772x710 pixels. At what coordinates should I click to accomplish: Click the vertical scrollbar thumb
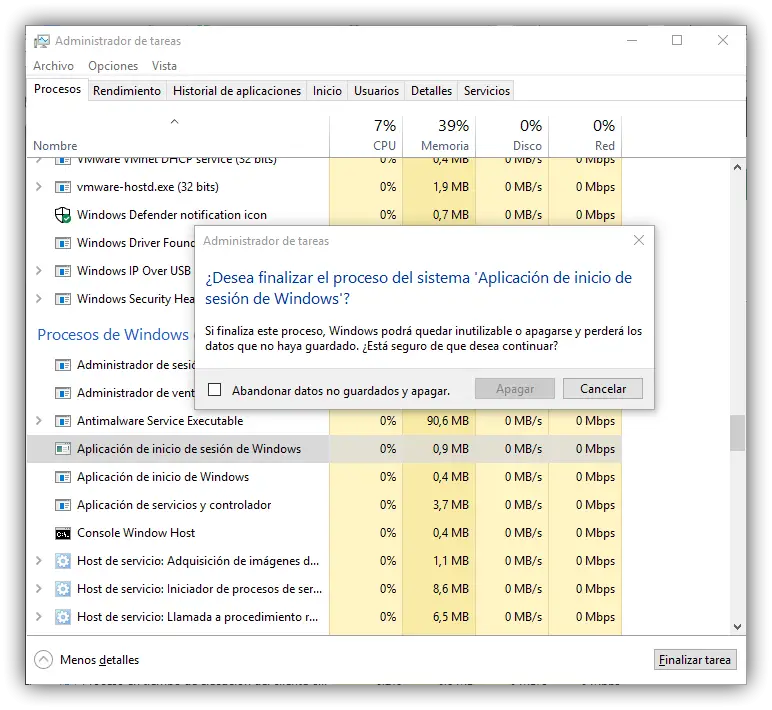737,433
